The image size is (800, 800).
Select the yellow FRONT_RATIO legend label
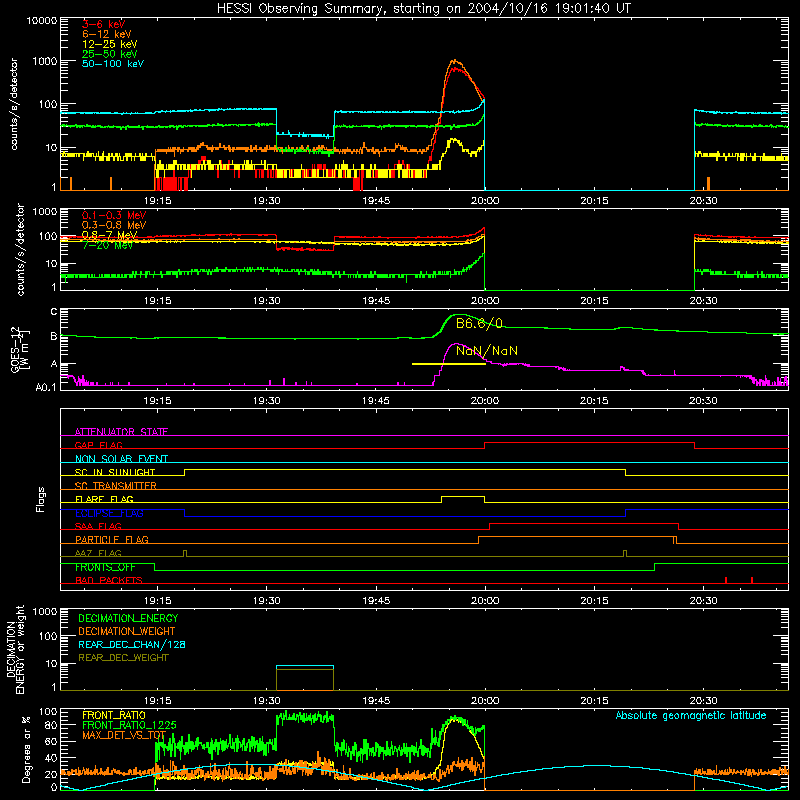point(114,715)
